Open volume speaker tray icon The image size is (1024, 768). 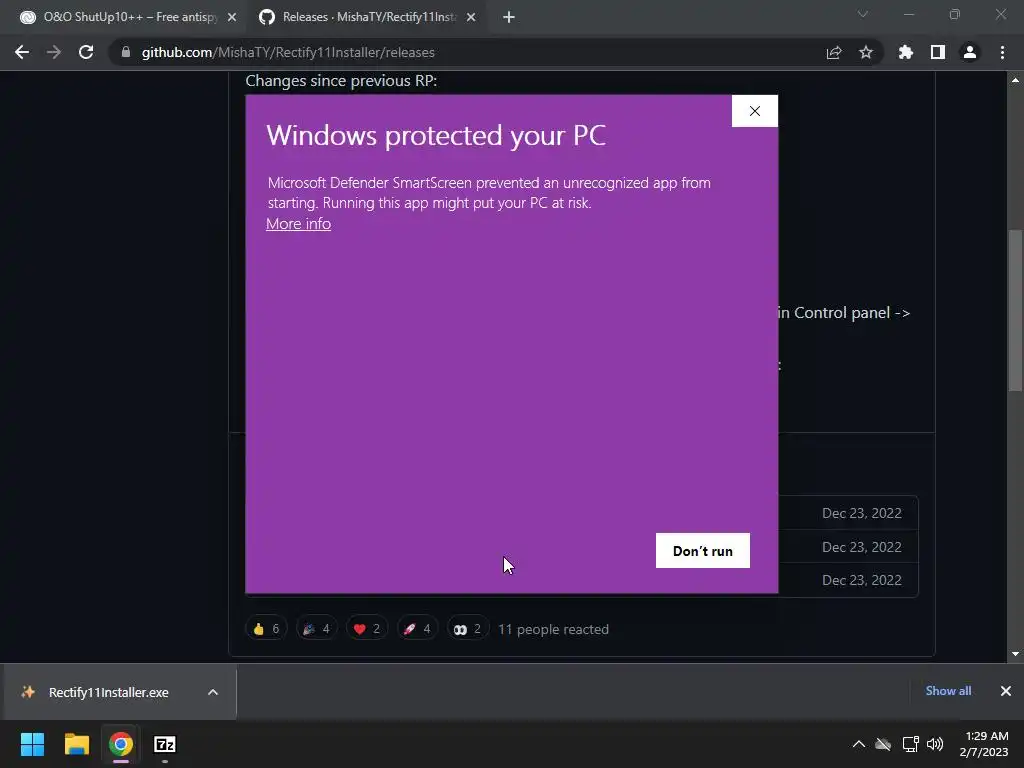(x=935, y=744)
